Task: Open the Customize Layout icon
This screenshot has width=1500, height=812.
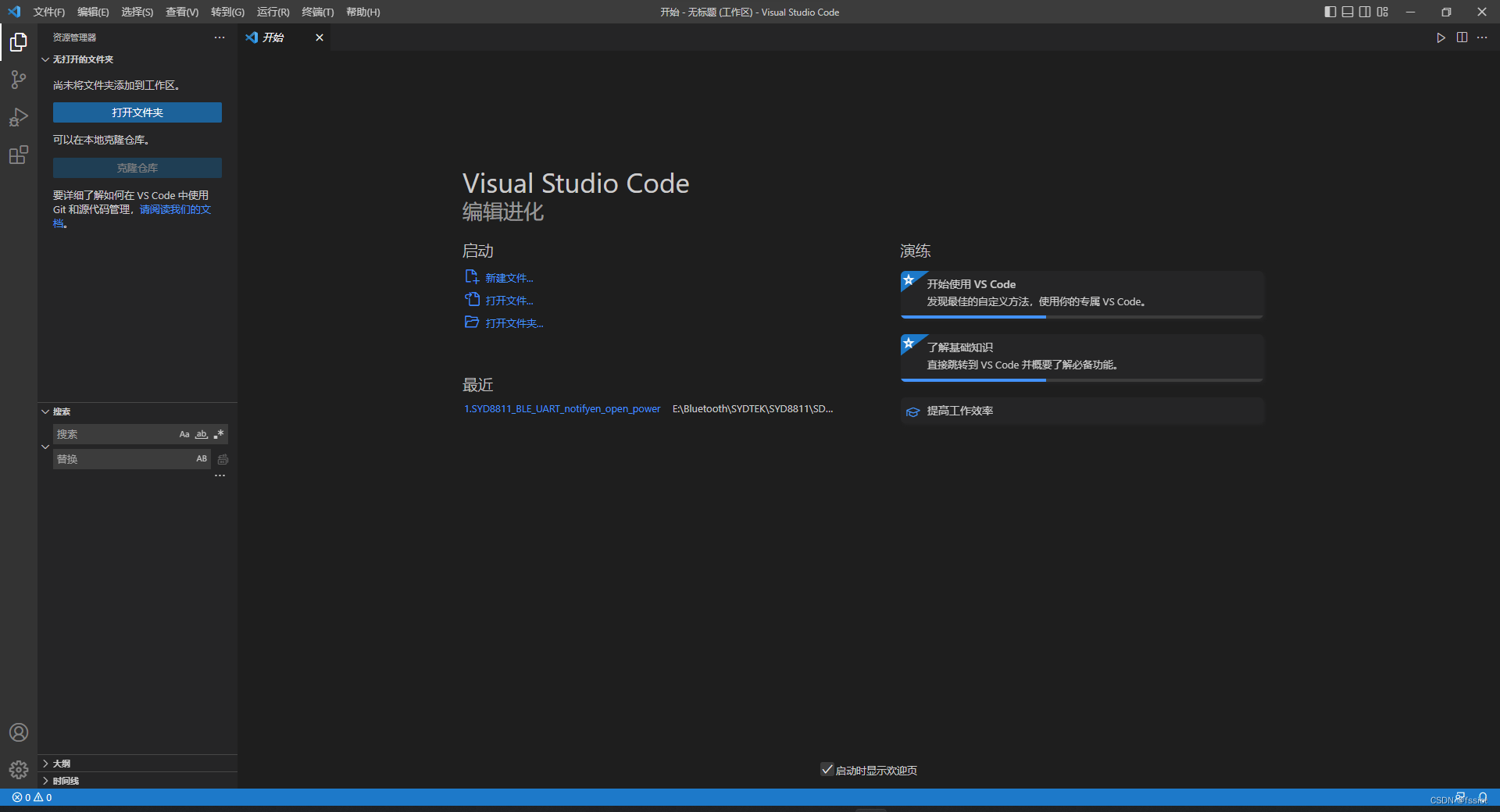Action: coord(1383,12)
